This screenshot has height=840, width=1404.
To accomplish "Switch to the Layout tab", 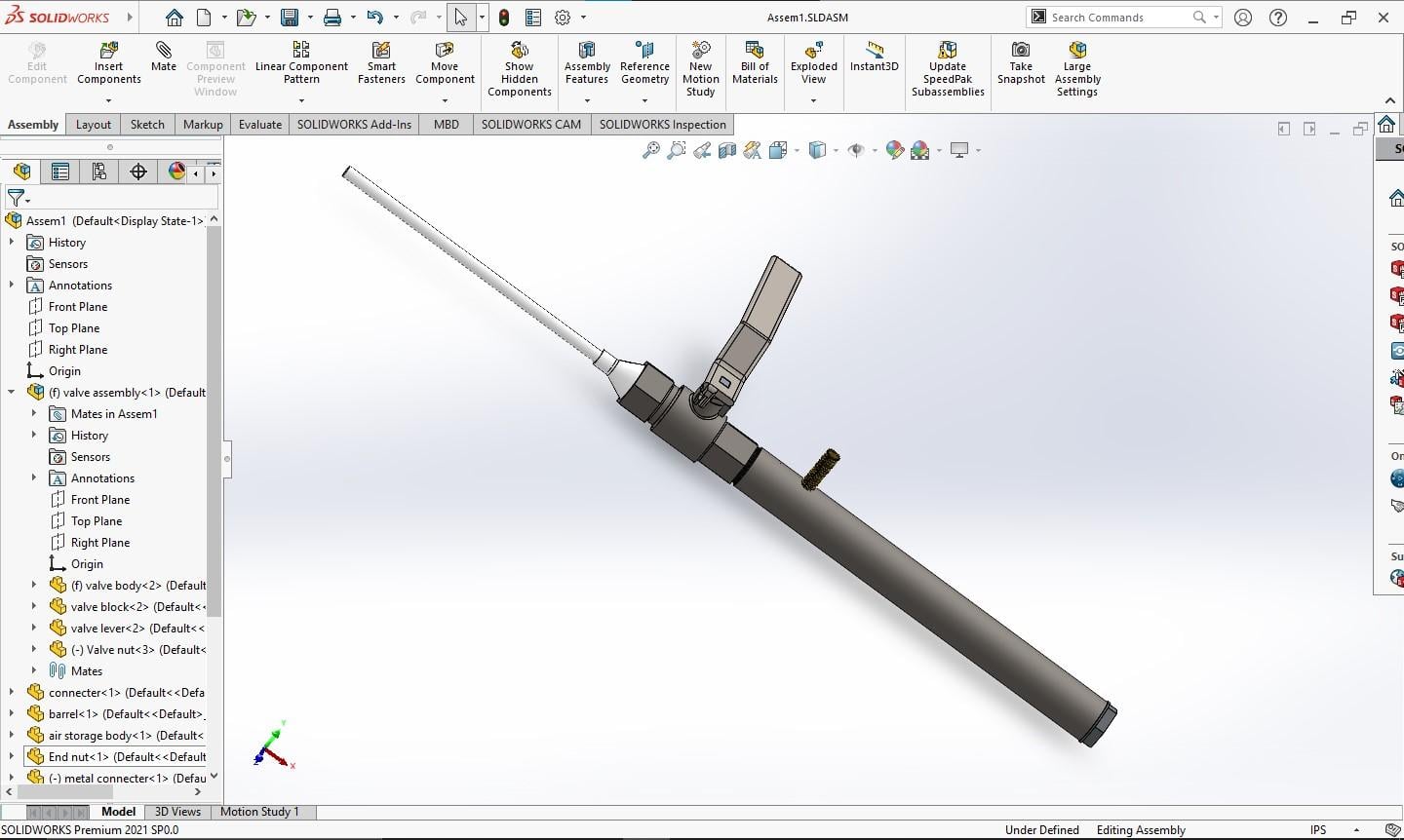I will click(x=94, y=125).
